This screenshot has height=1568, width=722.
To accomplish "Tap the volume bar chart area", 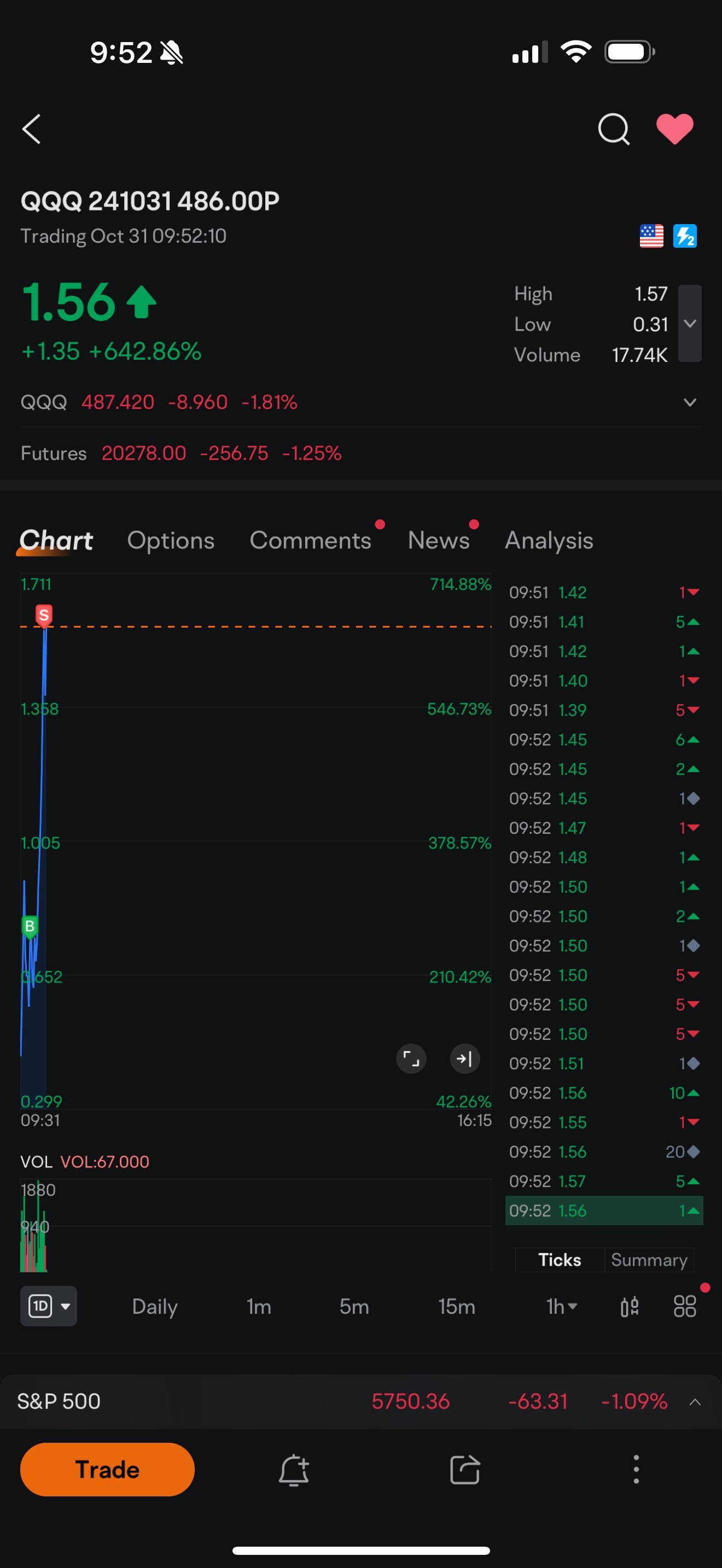I will click(x=255, y=1226).
